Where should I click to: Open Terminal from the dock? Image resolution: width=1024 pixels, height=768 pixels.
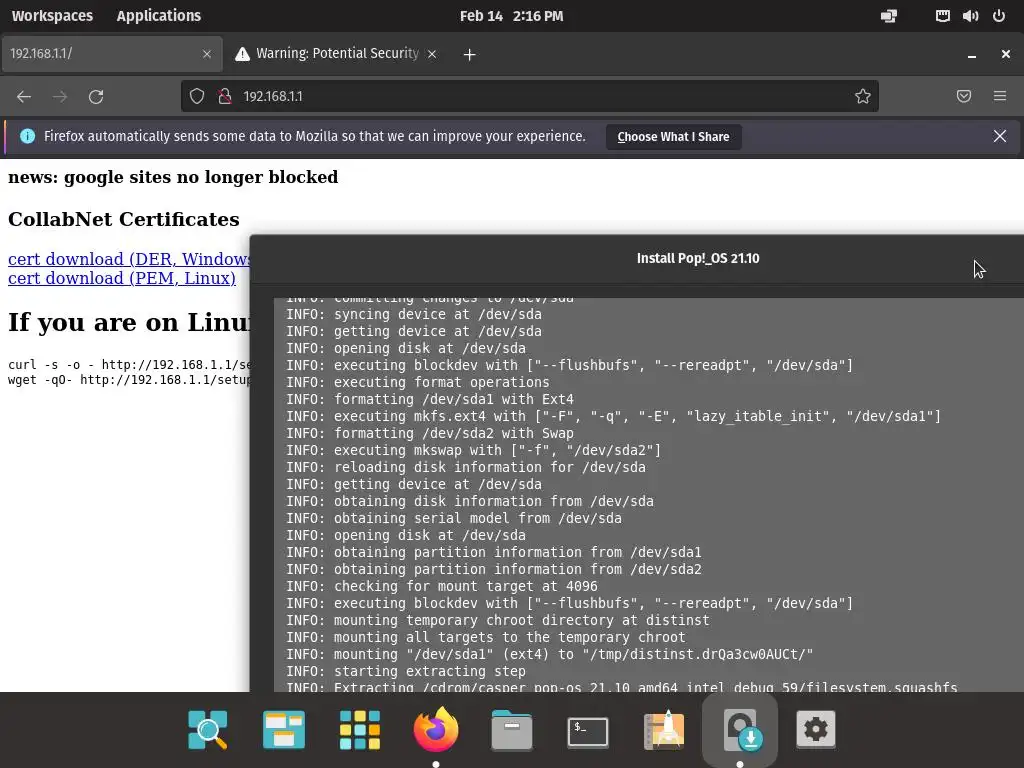pyautogui.click(x=588, y=731)
